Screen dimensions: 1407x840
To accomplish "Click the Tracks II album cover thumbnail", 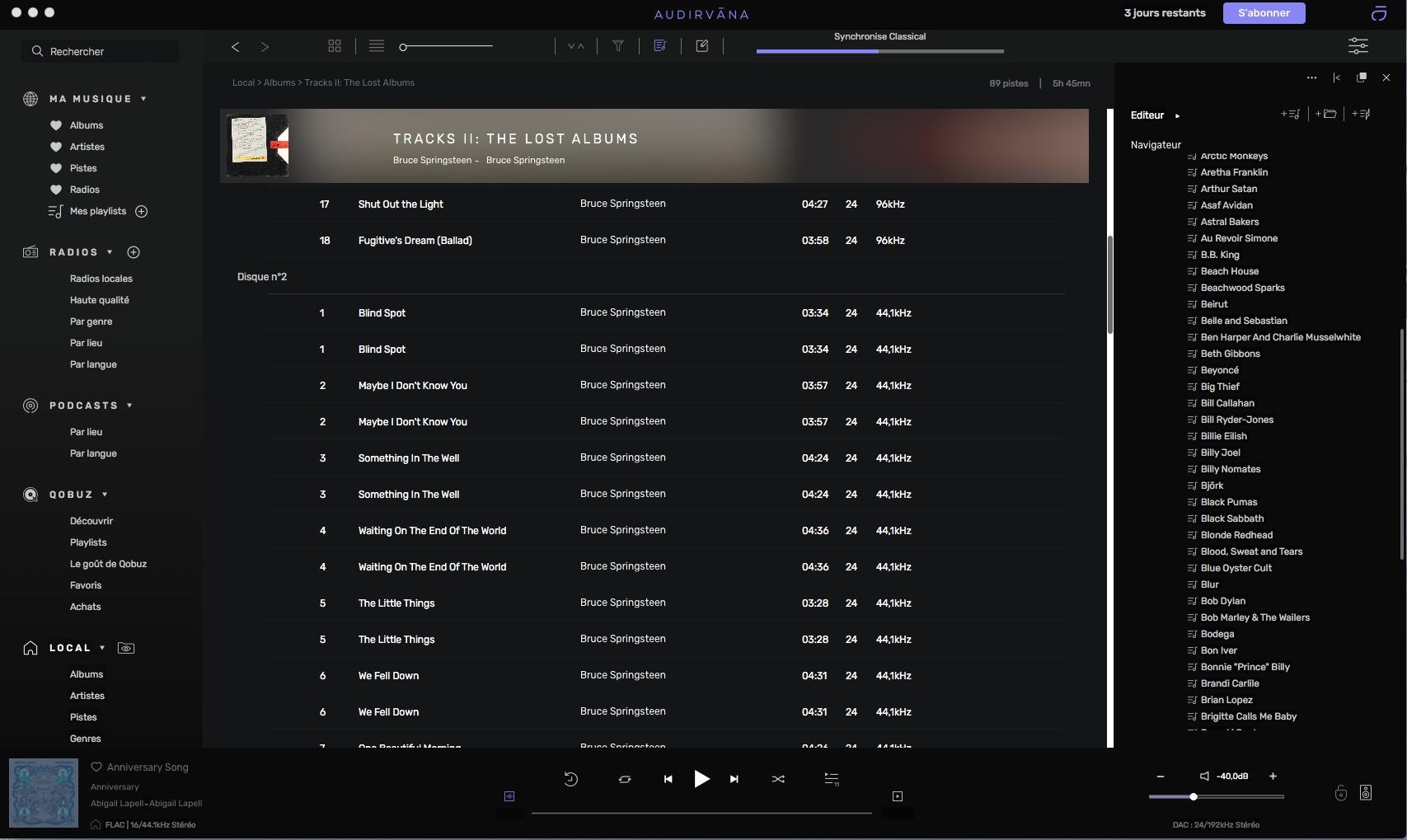I will (258, 145).
